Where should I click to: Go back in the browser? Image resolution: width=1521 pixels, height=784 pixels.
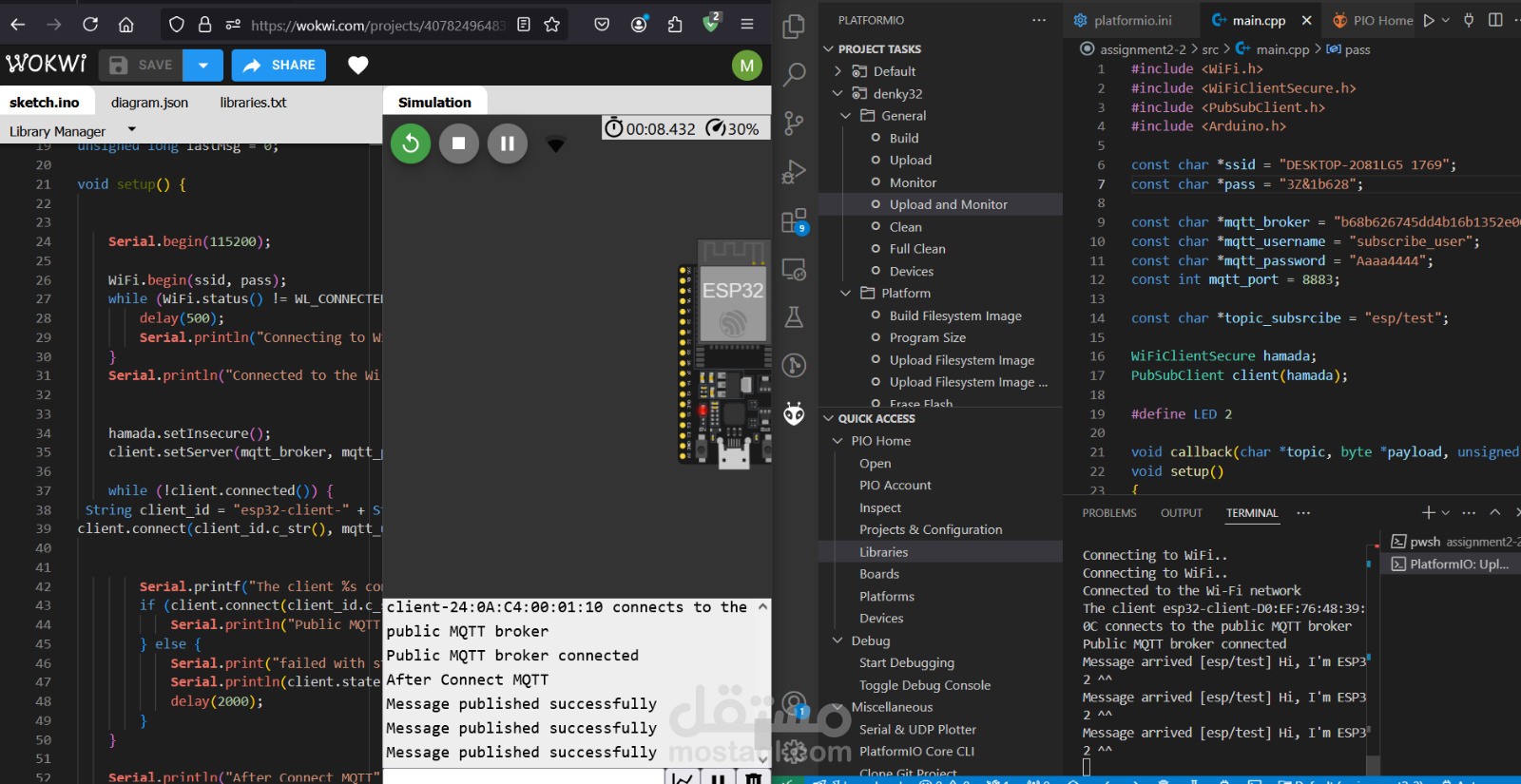17,25
